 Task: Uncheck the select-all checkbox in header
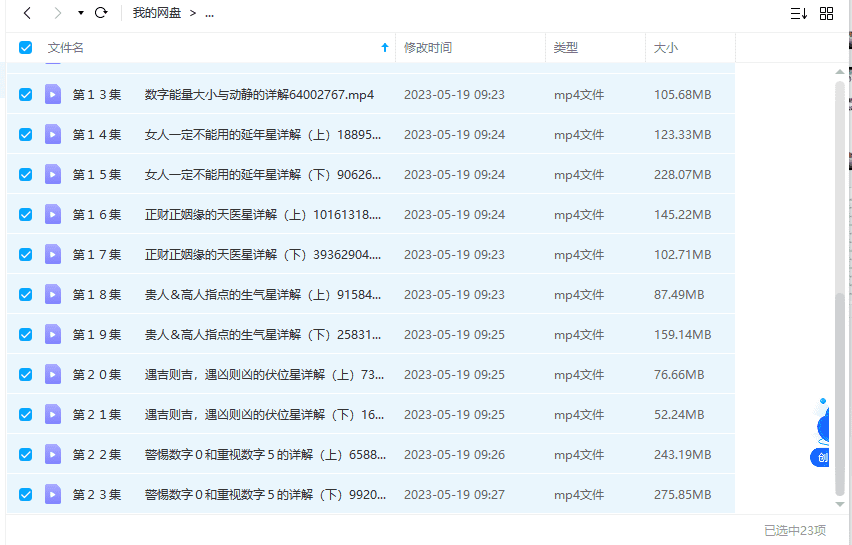(26, 48)
